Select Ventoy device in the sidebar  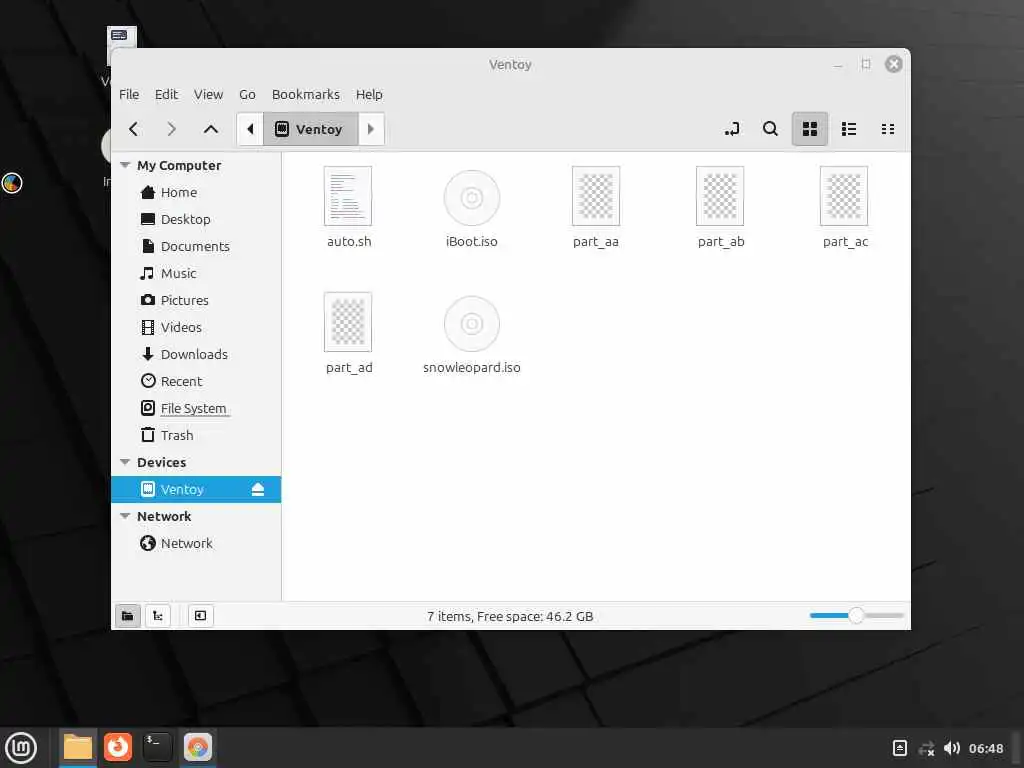click(196, 489)
